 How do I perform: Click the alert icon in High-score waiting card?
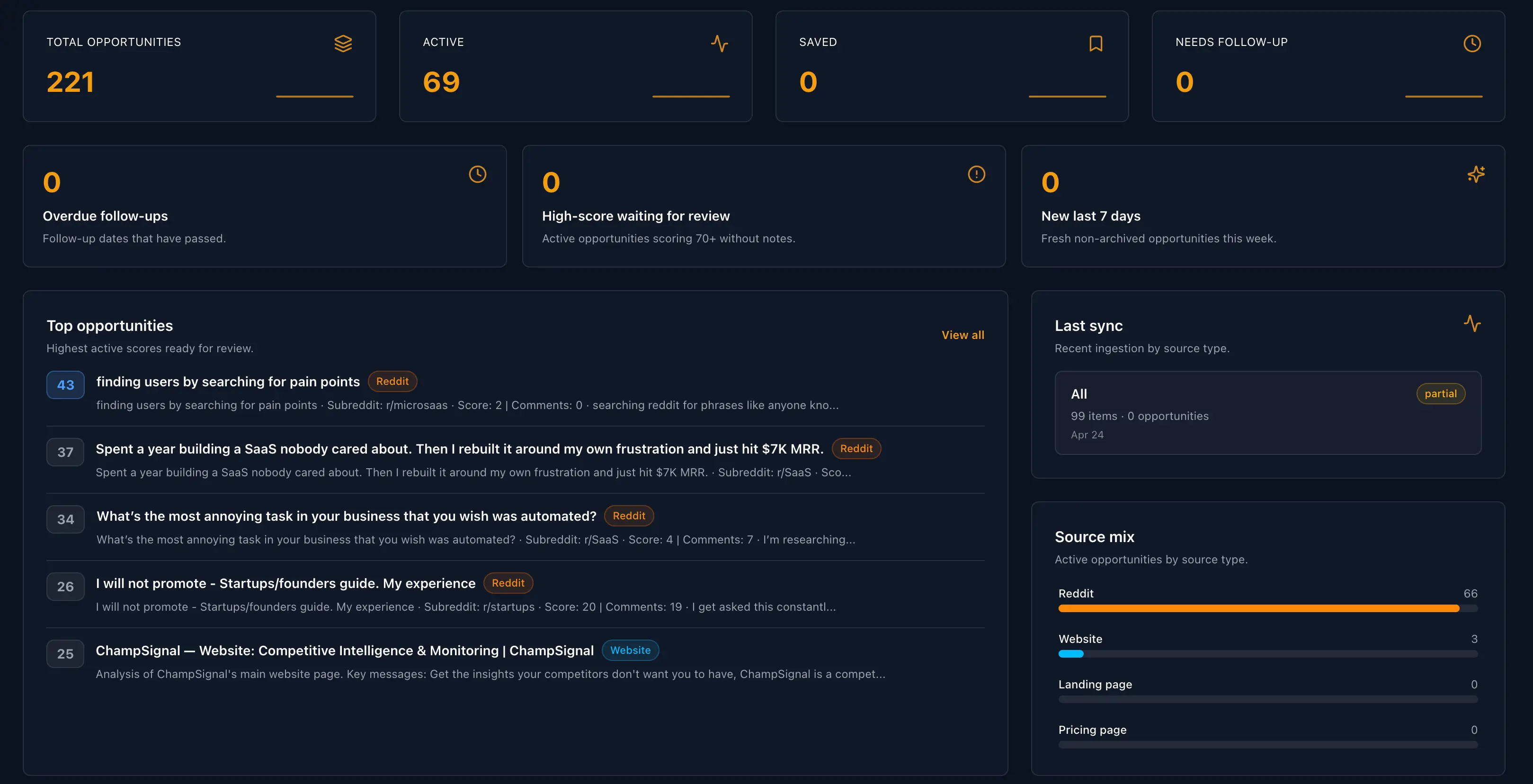[976, 174]
